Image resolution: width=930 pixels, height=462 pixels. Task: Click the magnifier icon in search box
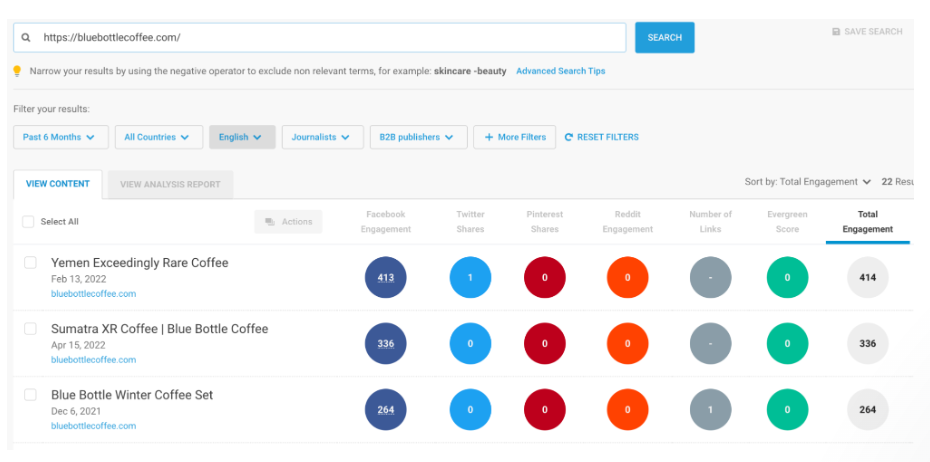click(26, 37)
